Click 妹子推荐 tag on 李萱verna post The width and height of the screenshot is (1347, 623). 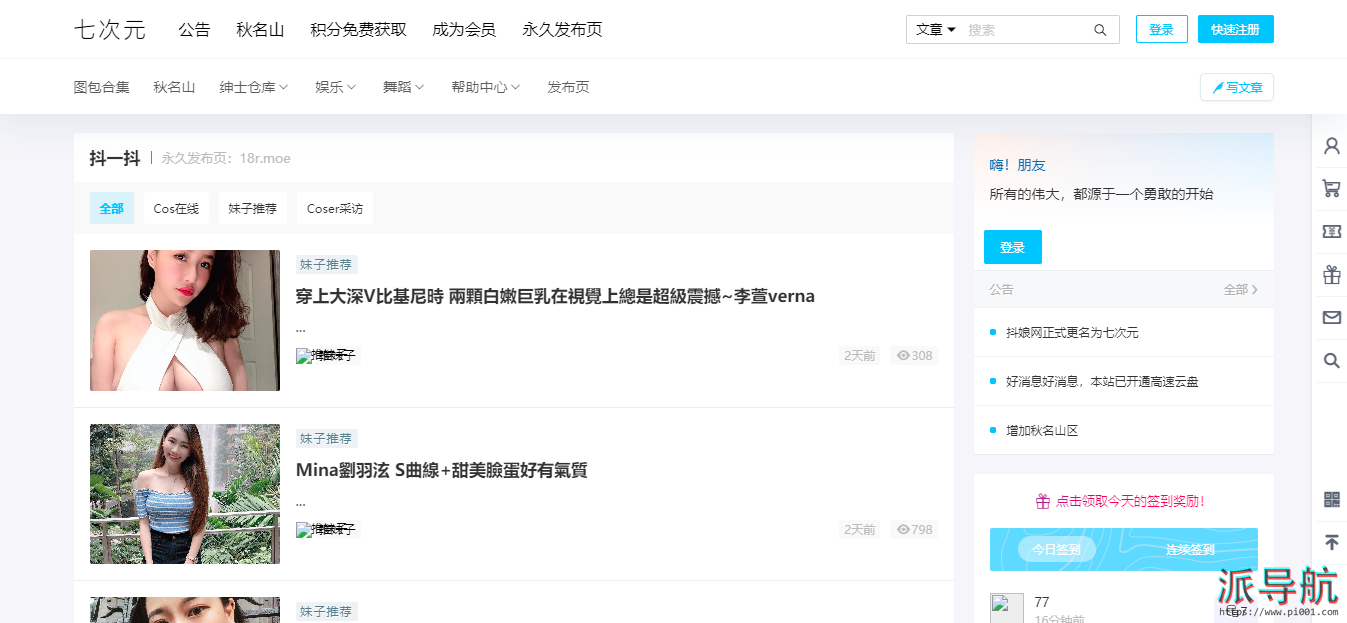point(327,265)
